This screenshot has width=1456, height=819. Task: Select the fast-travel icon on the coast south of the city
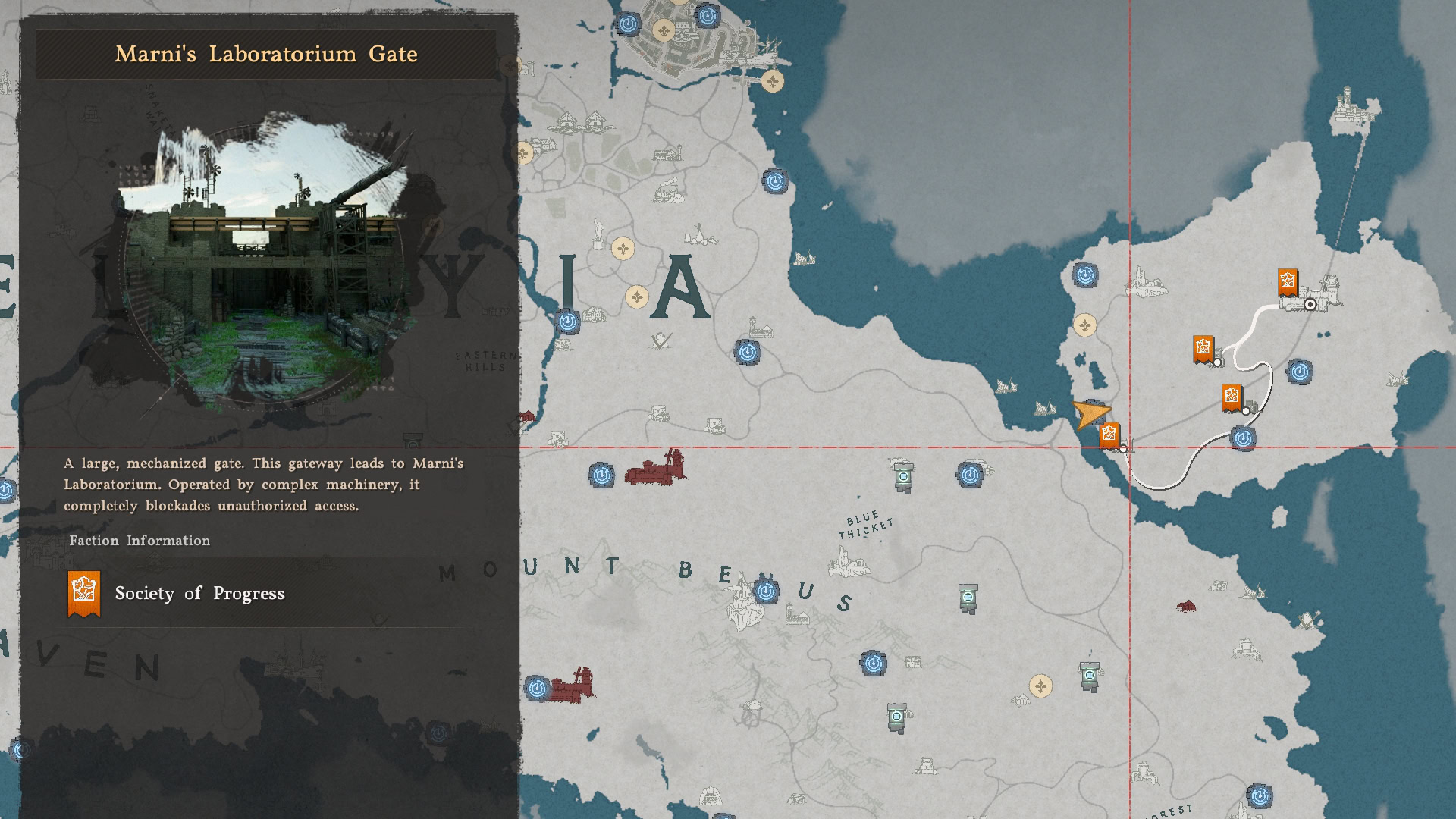[774, 181]
